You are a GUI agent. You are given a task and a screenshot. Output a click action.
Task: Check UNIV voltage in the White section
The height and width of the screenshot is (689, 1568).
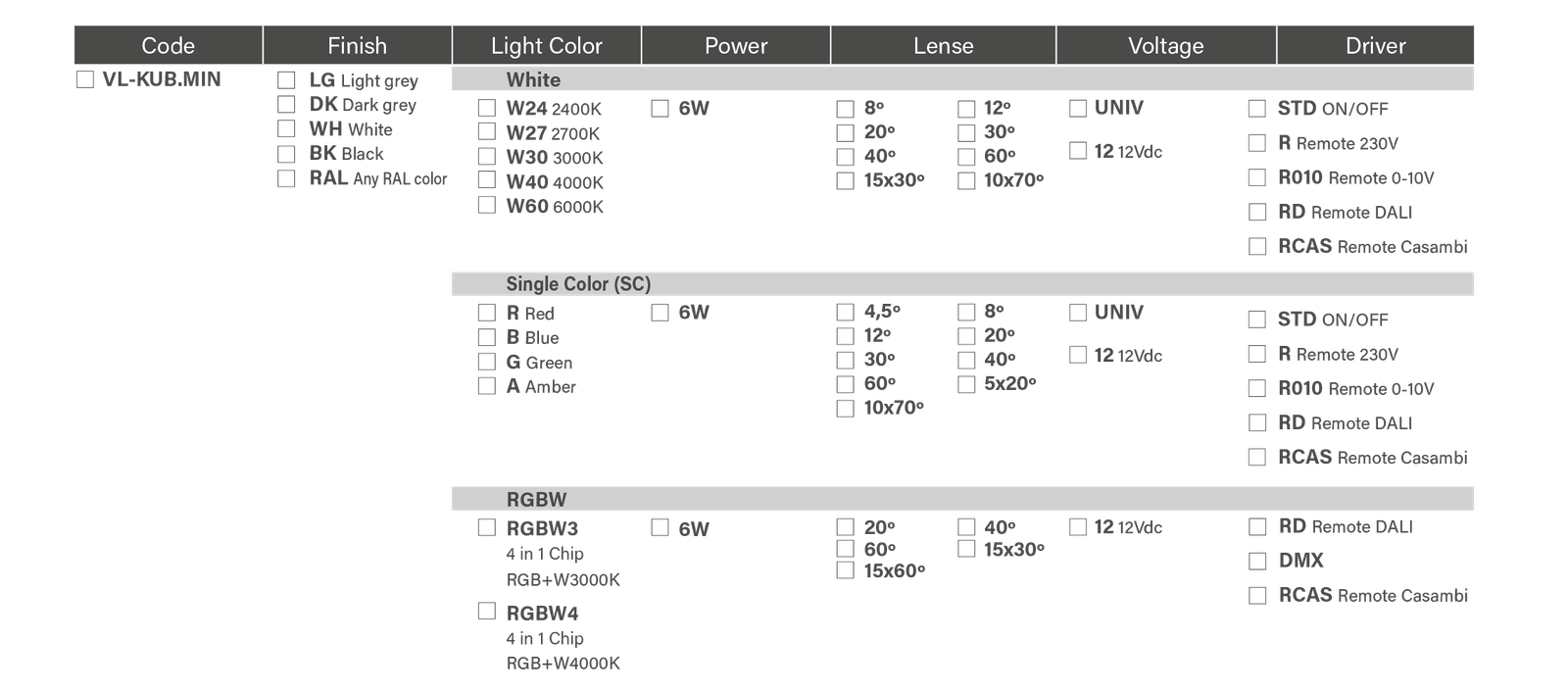click(1078, 108)
